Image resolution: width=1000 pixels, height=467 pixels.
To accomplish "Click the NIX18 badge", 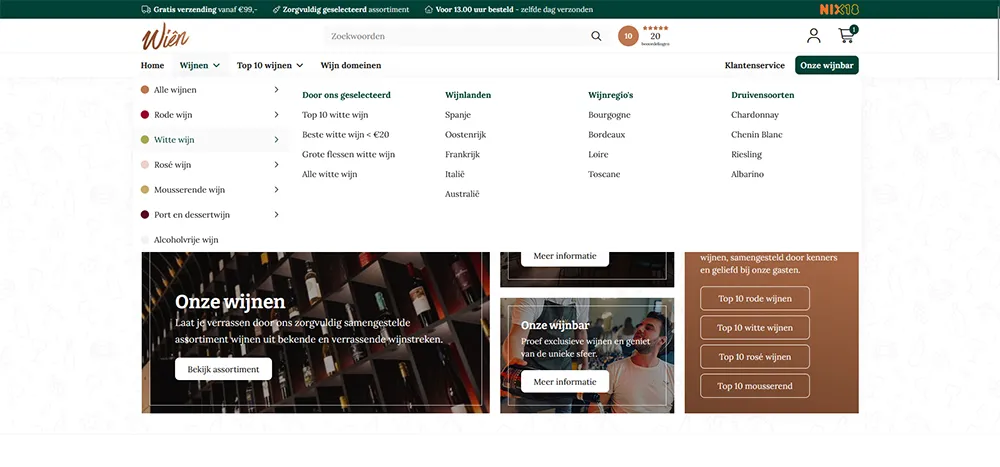I will tap(839, 10).
